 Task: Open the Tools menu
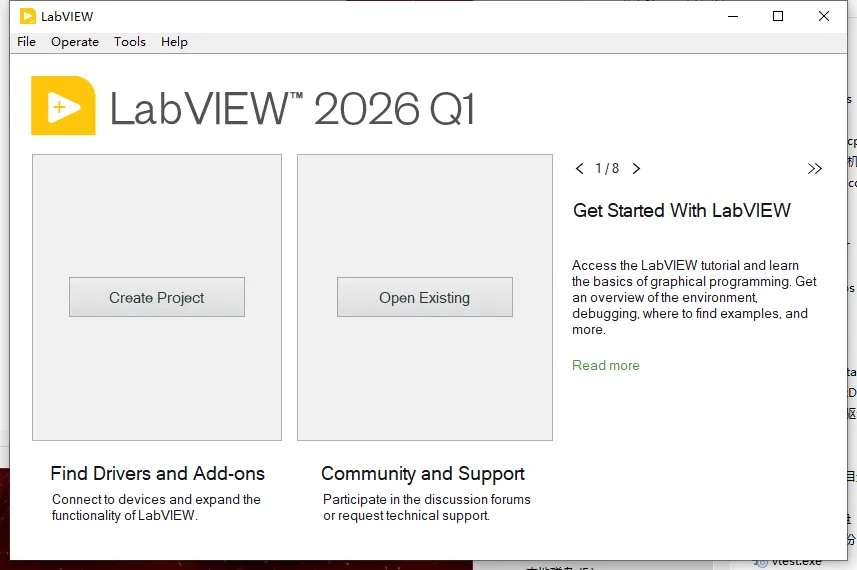pyautogui.click(x=130, y=42)
